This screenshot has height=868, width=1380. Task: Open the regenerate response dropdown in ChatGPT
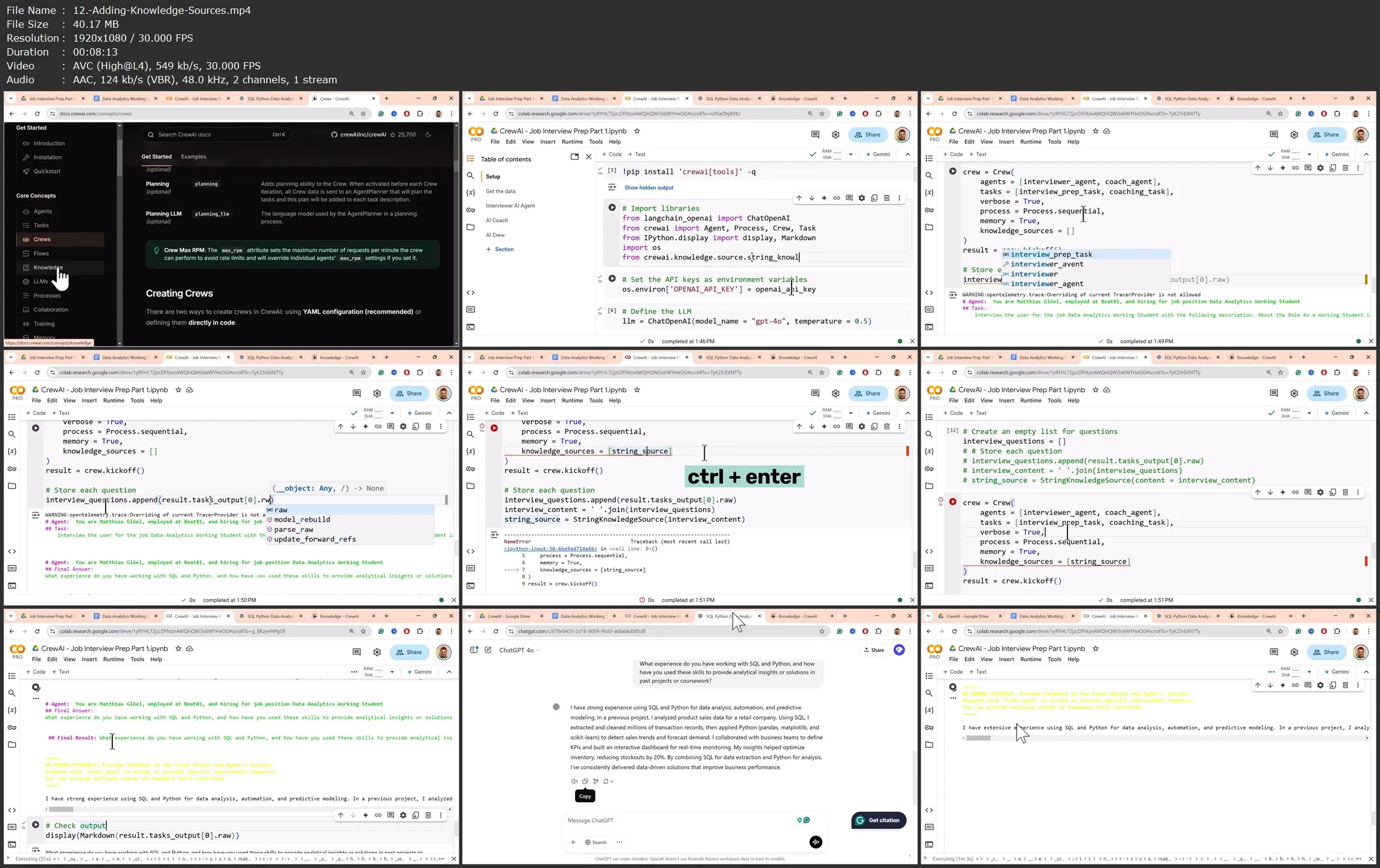click(x=608, y=781)
